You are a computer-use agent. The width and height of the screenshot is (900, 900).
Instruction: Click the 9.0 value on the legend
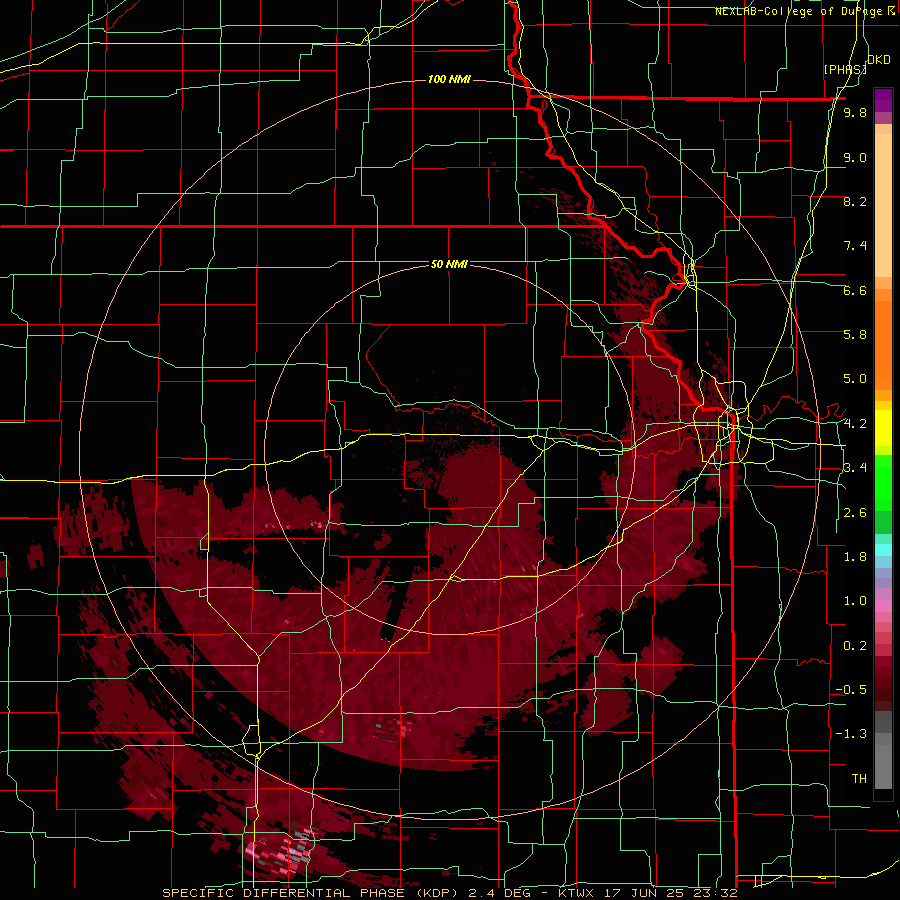coord(855,157)
